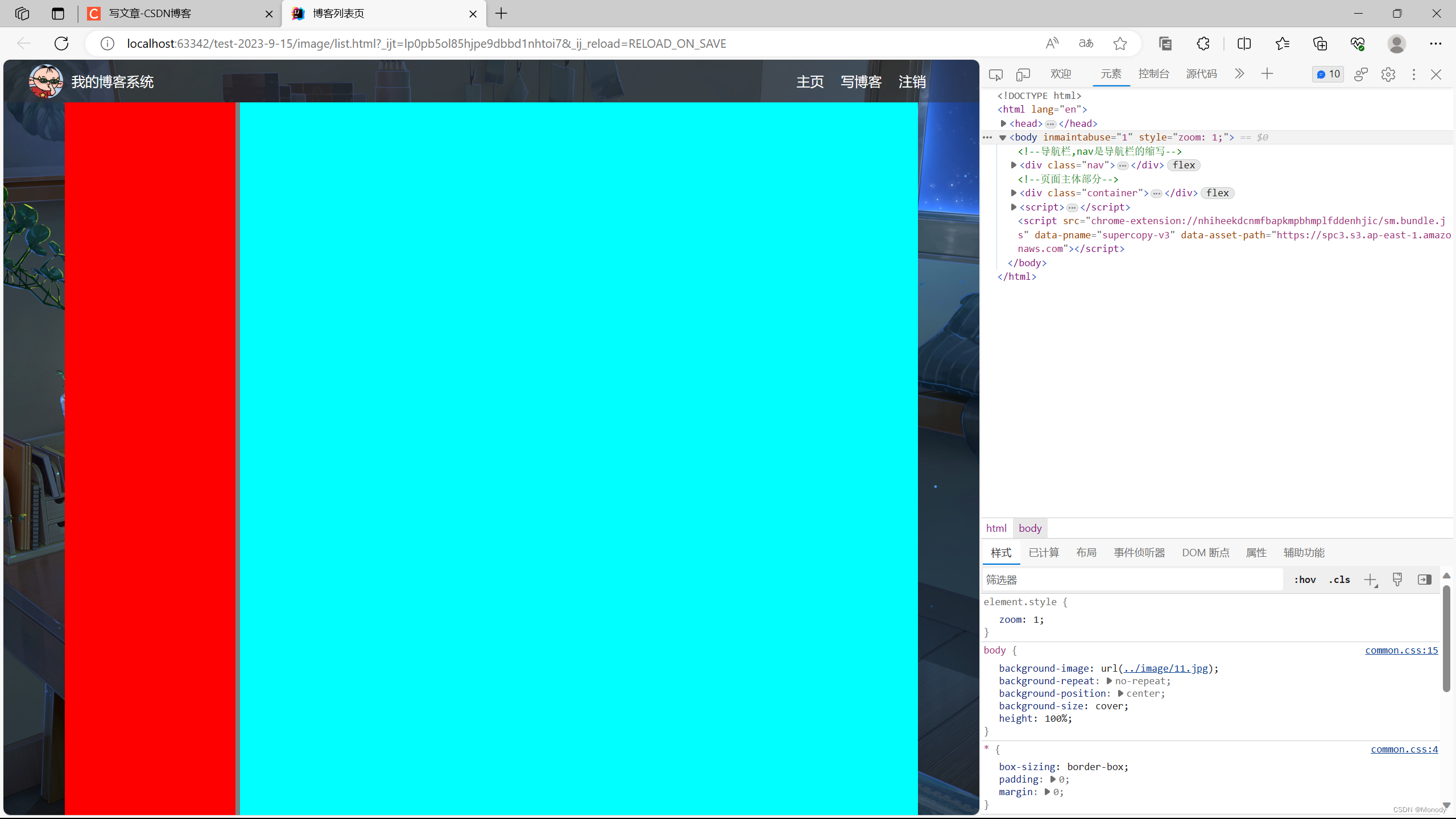Add a new style rule plus icon
The height and width of the screenshot is (819, 1456).
point(1370,580)
